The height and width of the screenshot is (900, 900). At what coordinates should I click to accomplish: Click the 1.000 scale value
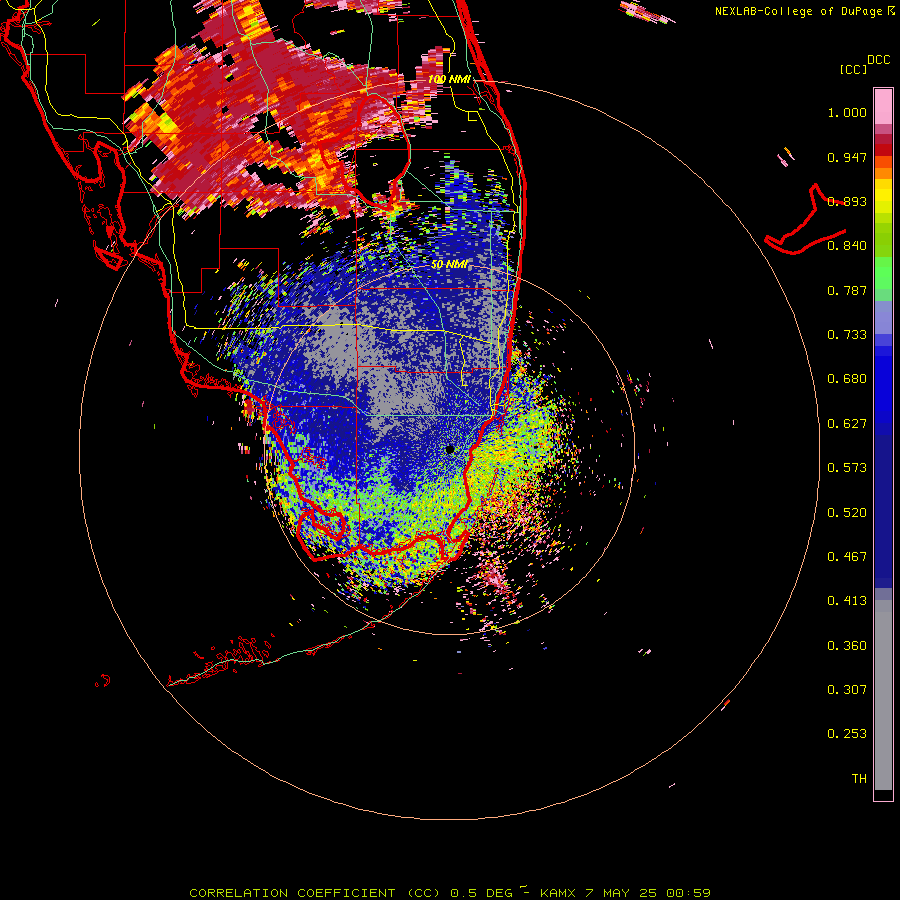[x=847, y=112]
